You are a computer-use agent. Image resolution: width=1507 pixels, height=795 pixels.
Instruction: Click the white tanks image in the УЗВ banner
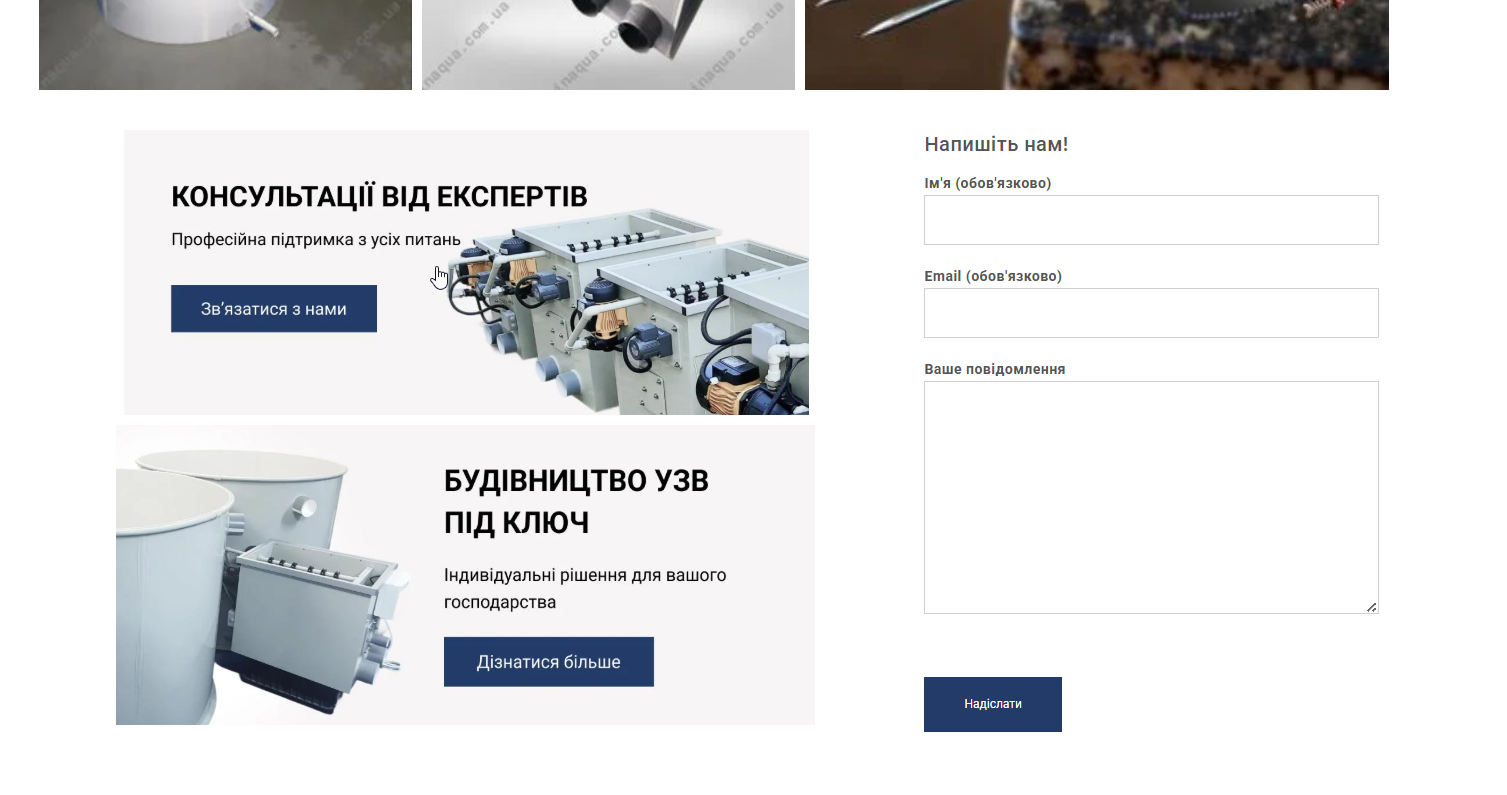pyautogui.click(x=265, y=585)
